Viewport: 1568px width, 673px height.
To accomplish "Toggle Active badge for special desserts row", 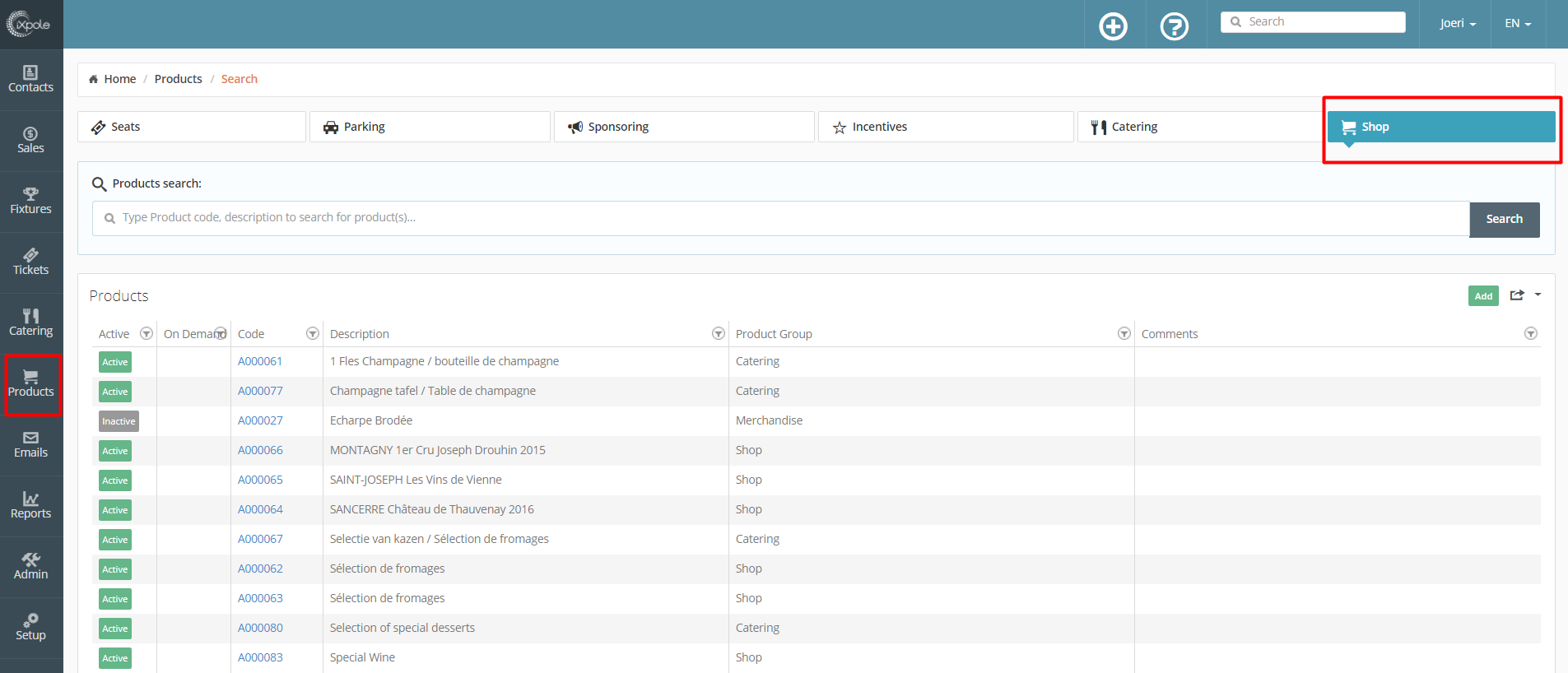I will pyautogui.click(x=115, y=629).
